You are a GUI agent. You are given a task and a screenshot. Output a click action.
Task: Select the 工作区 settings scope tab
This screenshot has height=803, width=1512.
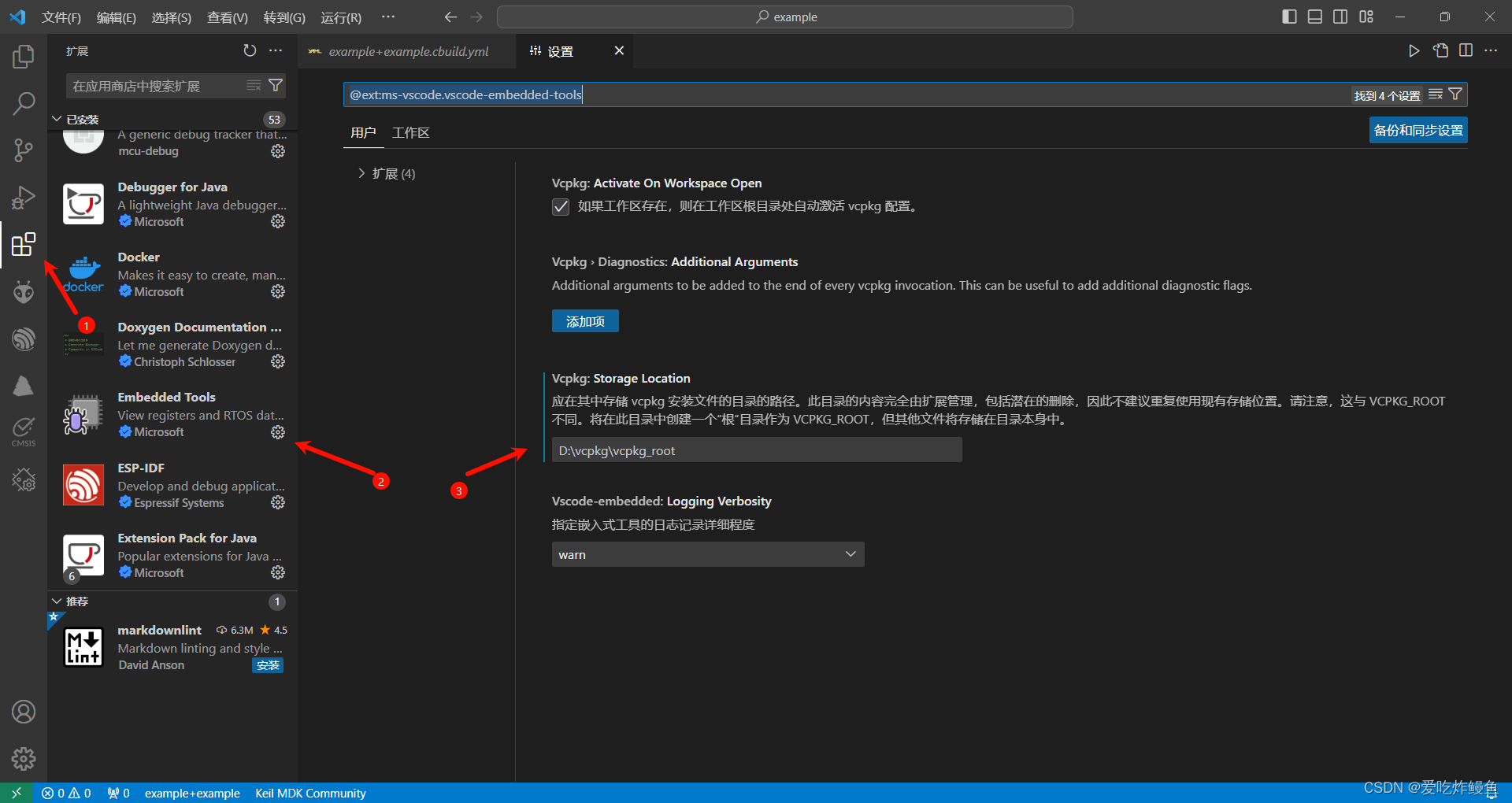(x=411, y=132)
